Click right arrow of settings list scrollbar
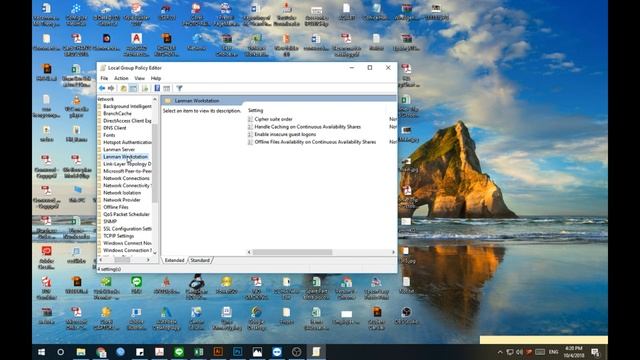The width and height of the screenshot is (640, 360). 393,252
